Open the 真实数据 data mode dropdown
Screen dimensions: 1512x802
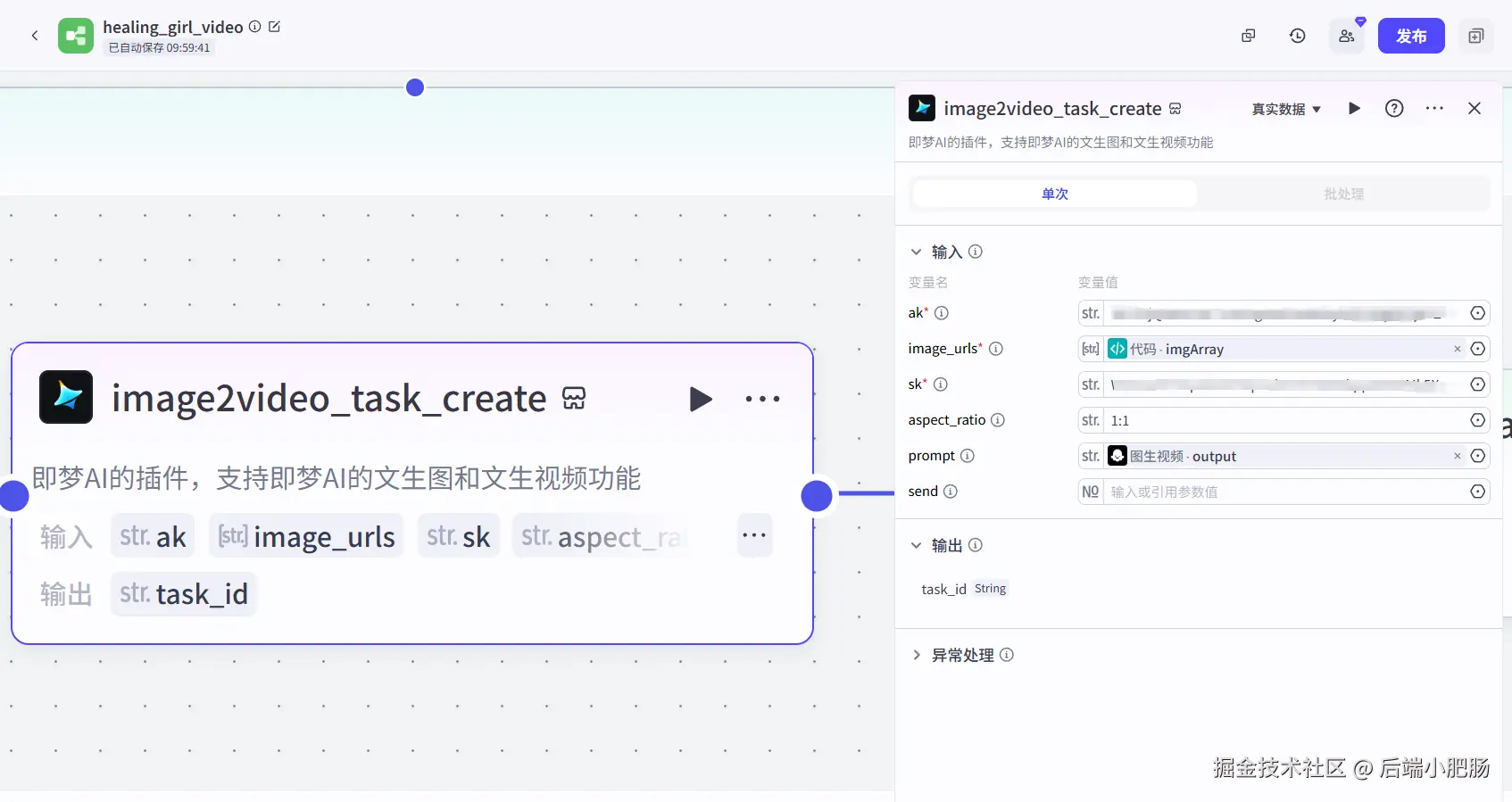pyautogui.click(x=1286, y=109)
